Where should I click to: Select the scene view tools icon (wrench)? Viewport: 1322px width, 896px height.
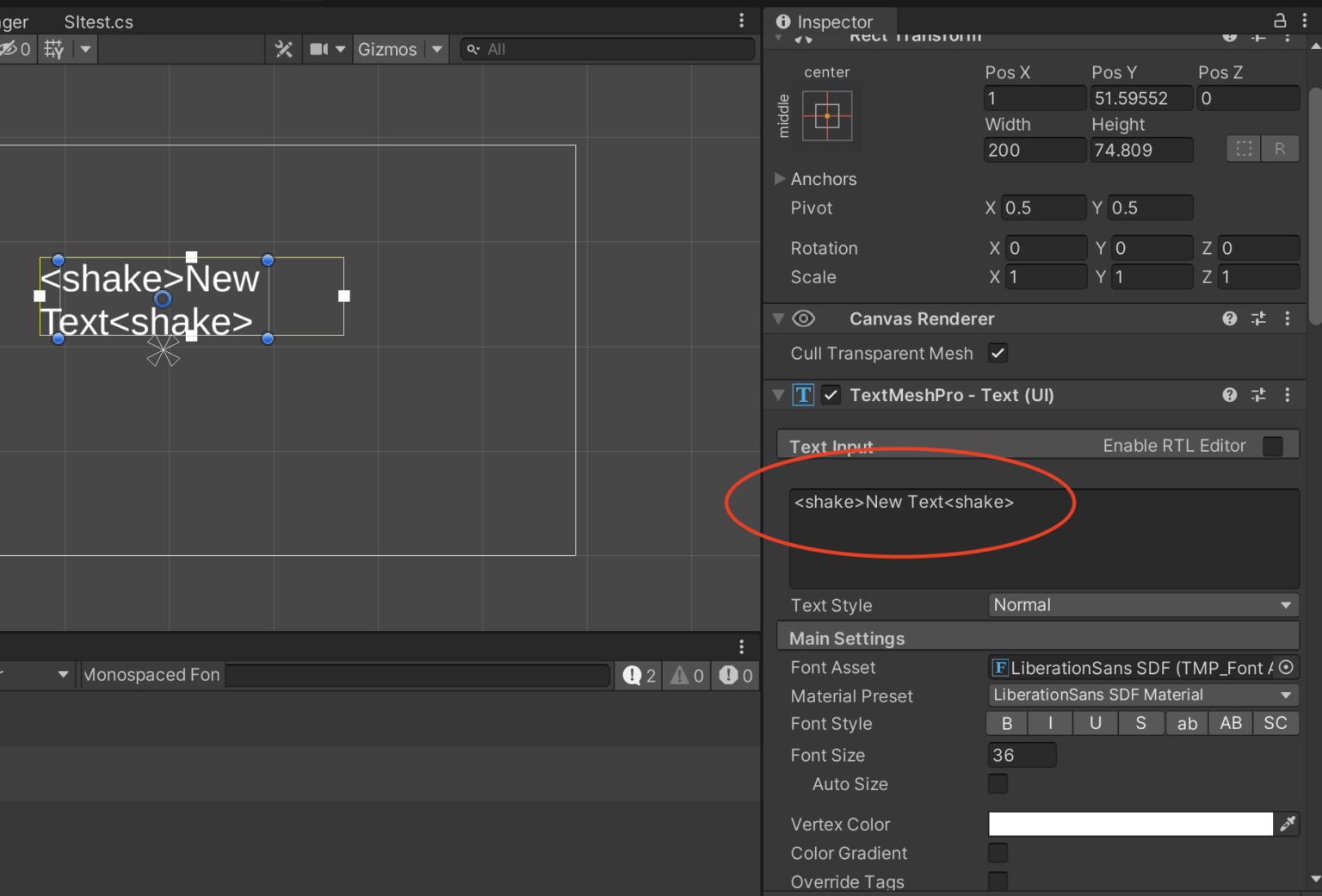(x=284, y=49)
